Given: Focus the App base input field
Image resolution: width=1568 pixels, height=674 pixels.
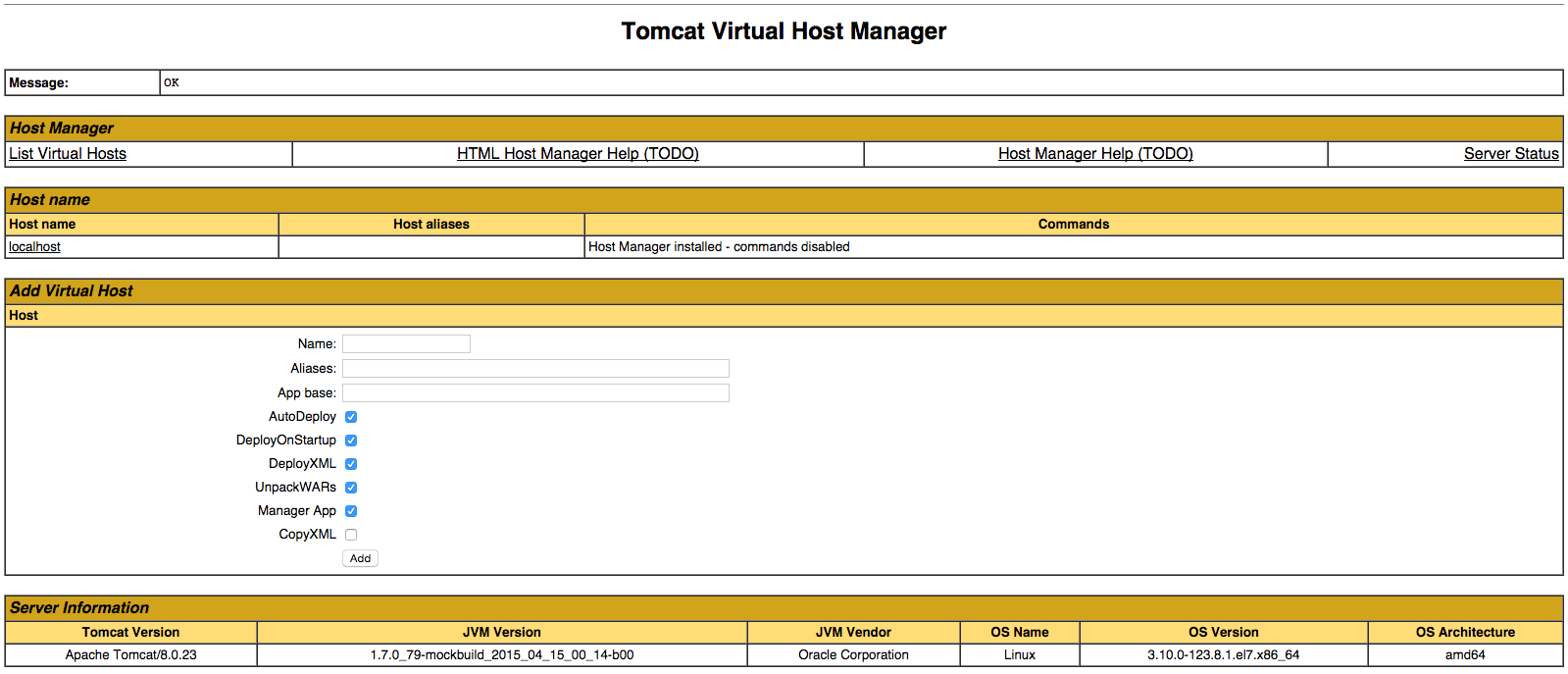Looking at the screenshot, I should [535, 392].
